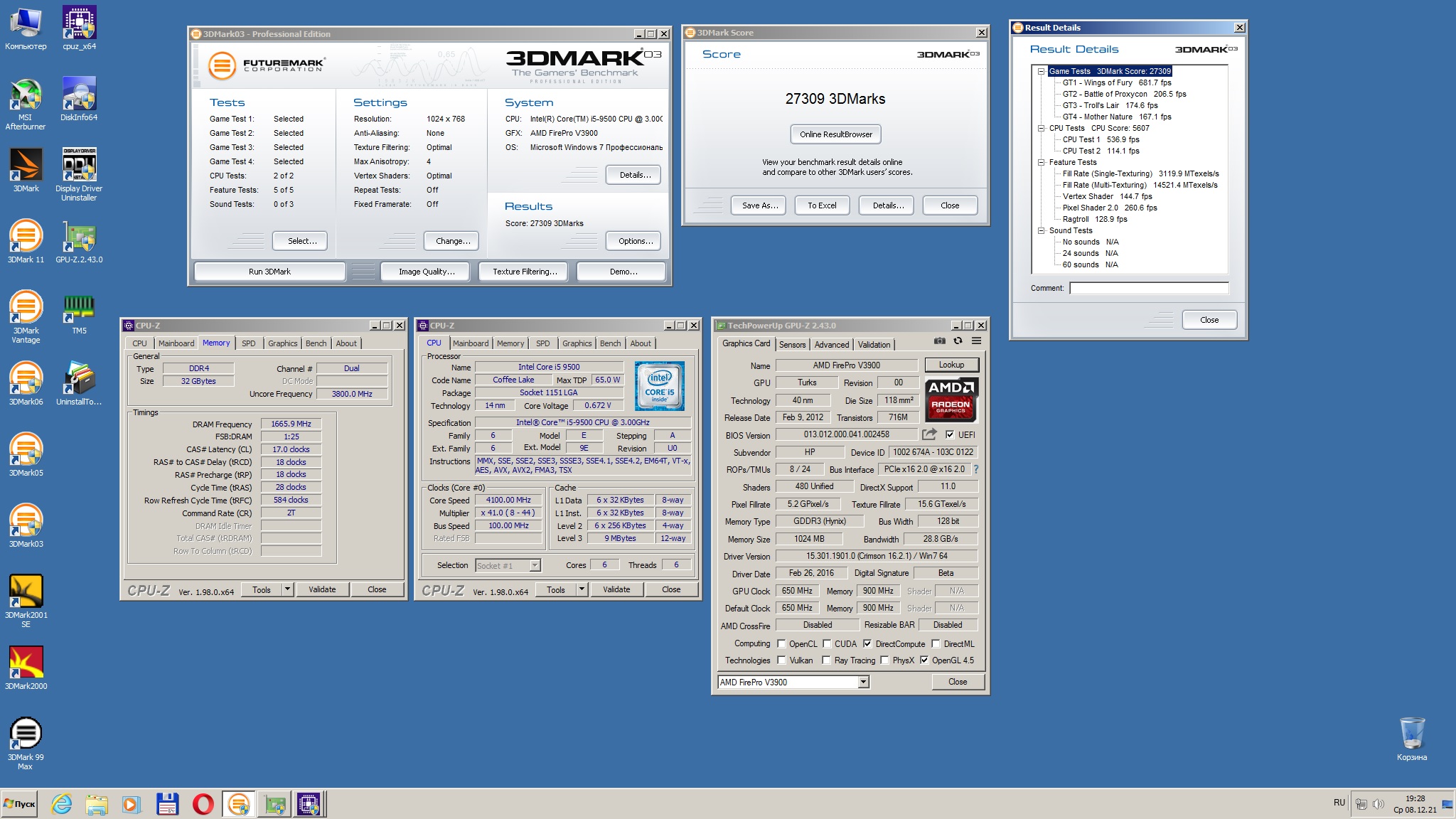Toggle Vulkan checkbox in GPU-Z

coord(781,660)
